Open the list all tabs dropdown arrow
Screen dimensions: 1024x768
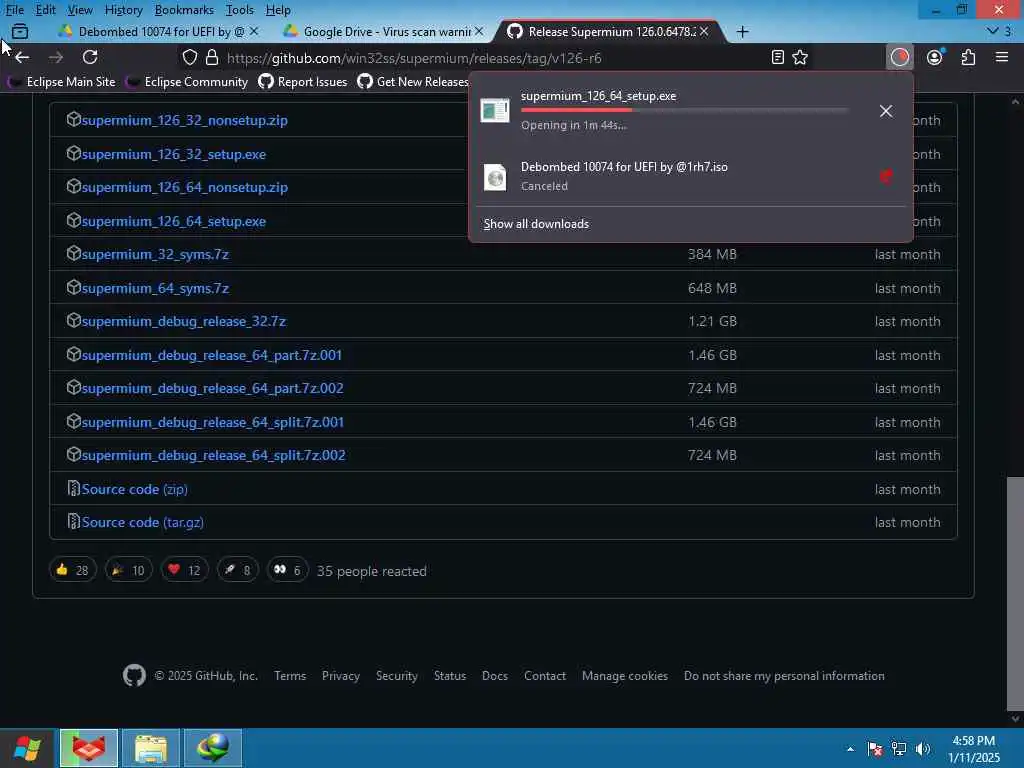(993, 31)
